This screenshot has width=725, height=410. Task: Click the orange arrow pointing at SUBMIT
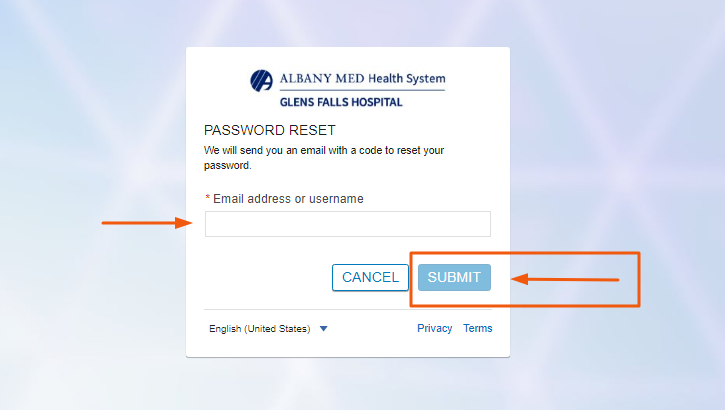coord(565,279)
